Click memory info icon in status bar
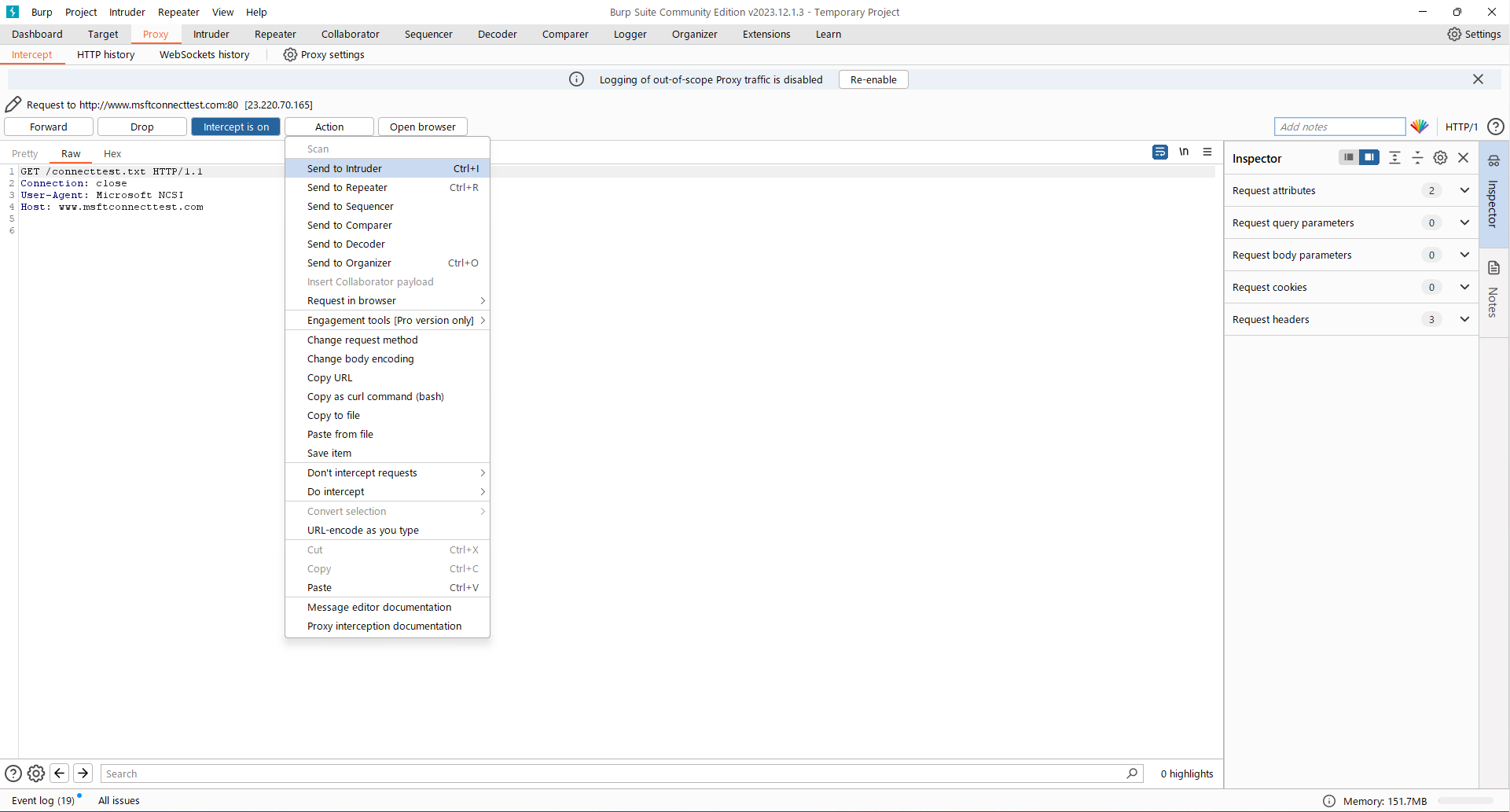Image resolution: width=1510 pixels, height=812 pixels. coord(1329,801)
